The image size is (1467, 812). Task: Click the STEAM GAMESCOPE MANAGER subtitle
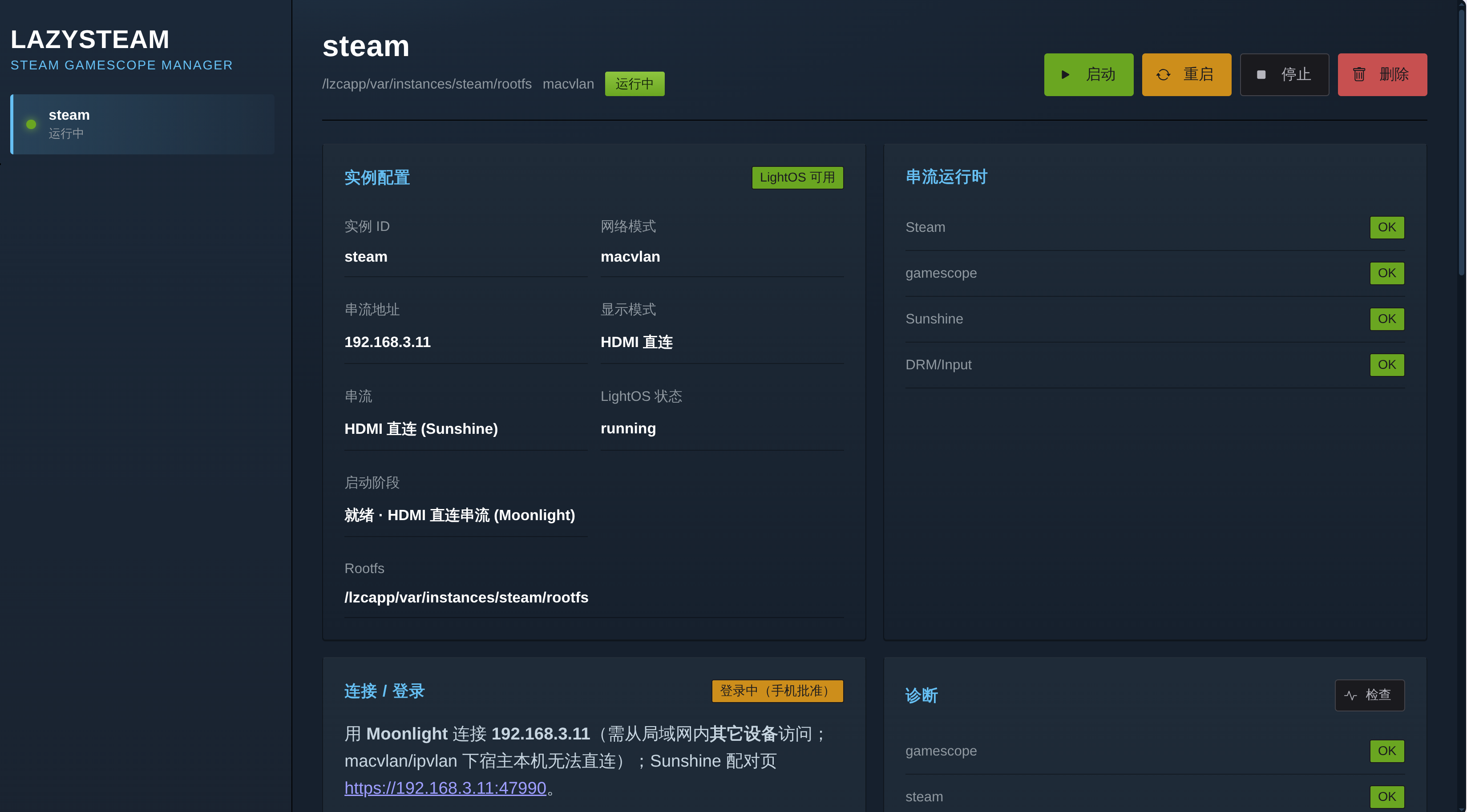click(x=122, y=65)
